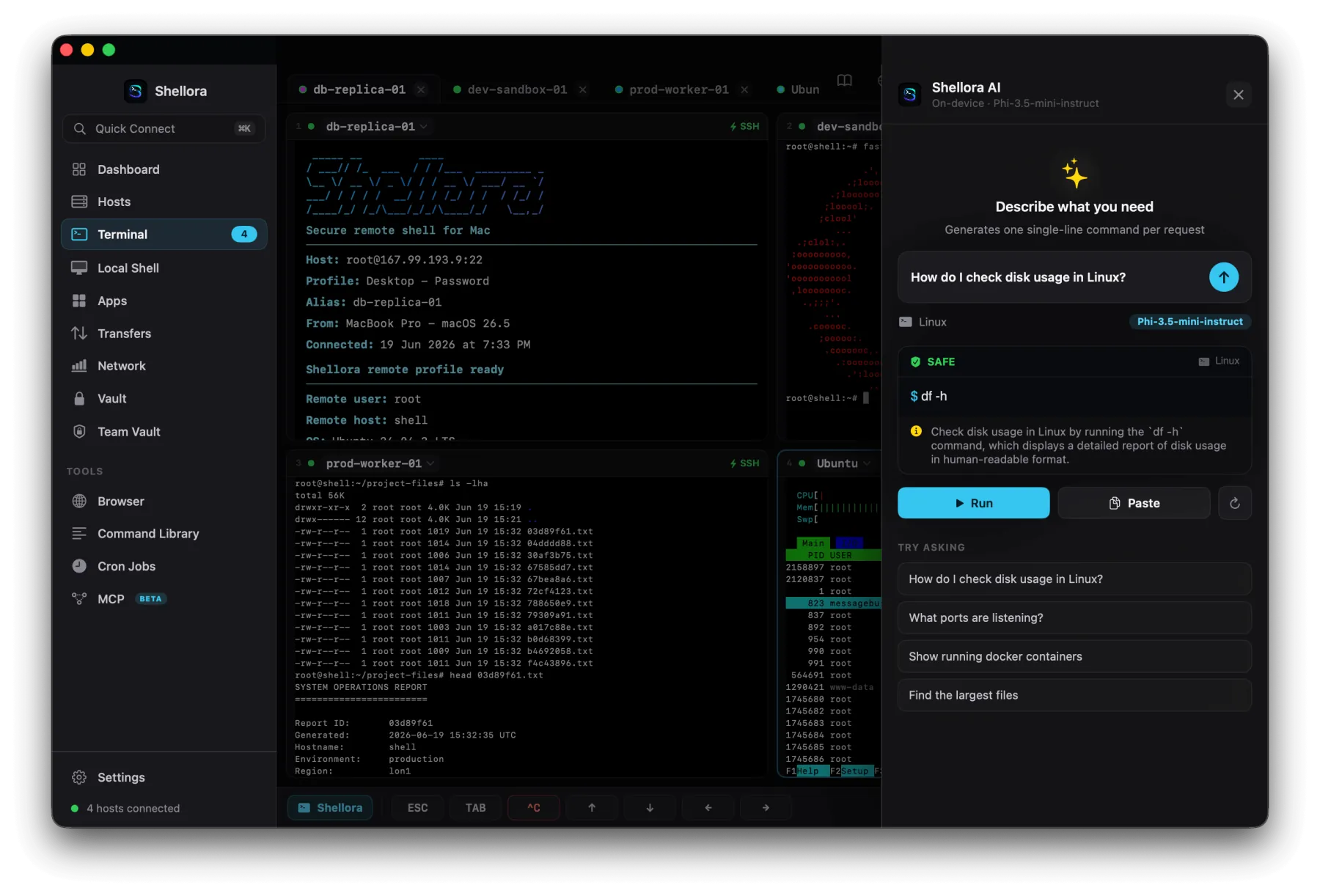The width and height of the screenshot is (1320, 896).
Task: Select 'Show running docker containers' suggestion
Action: point(1074,657)
